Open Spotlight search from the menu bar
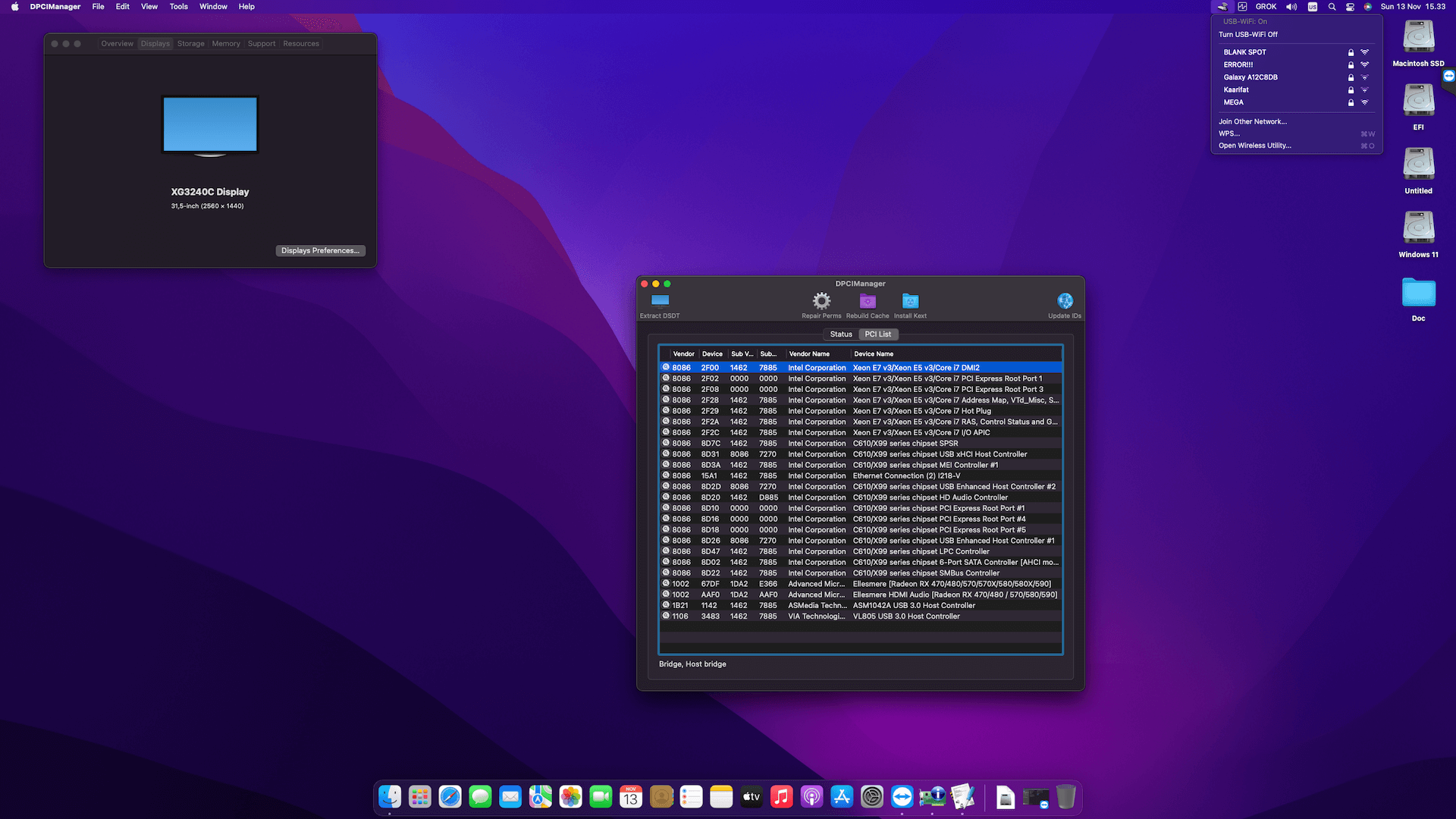 click(1332, 6)
